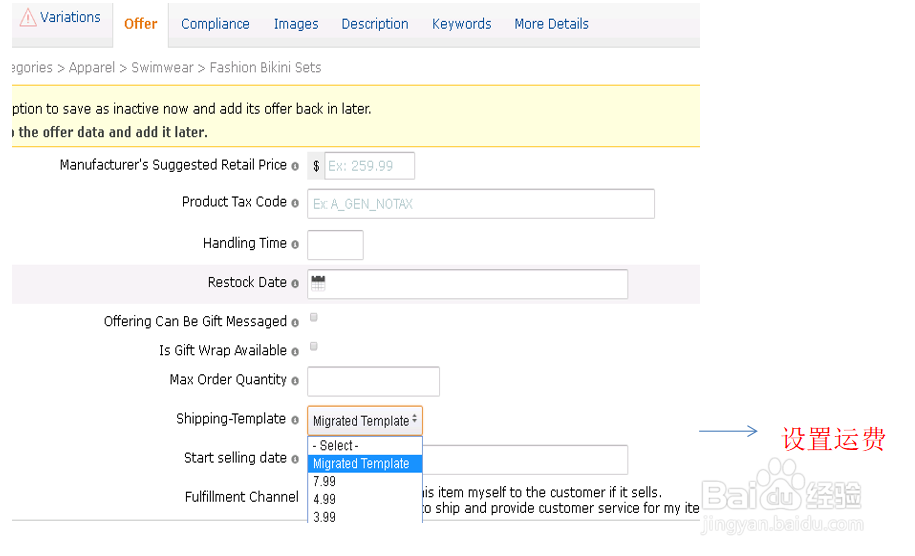Click info icon next to Product Tax Code
The height and width of the screenshot is (556, 915).
click(x=295, y=203)
